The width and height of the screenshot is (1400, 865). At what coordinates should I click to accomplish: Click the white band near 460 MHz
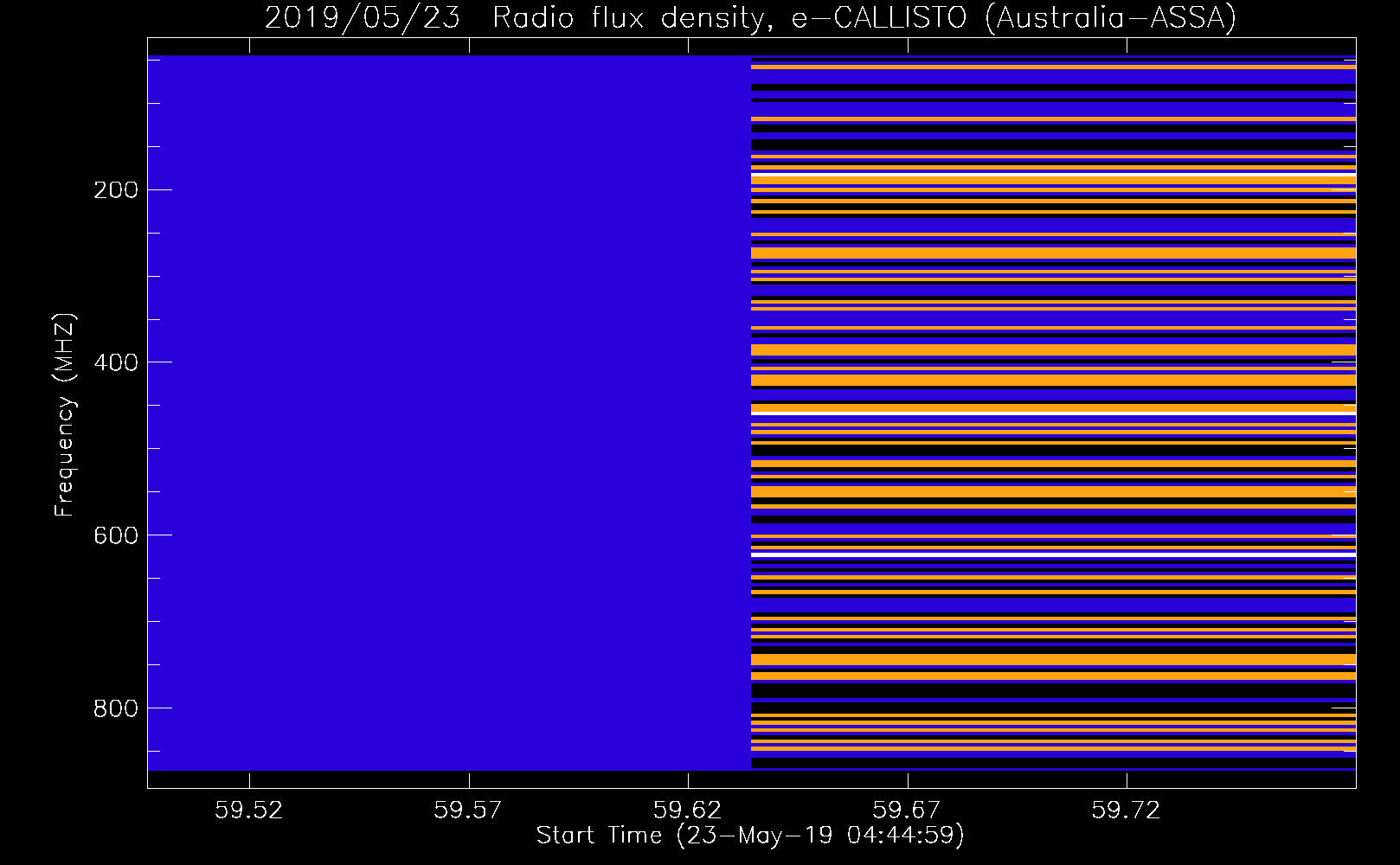point(1053,413)
